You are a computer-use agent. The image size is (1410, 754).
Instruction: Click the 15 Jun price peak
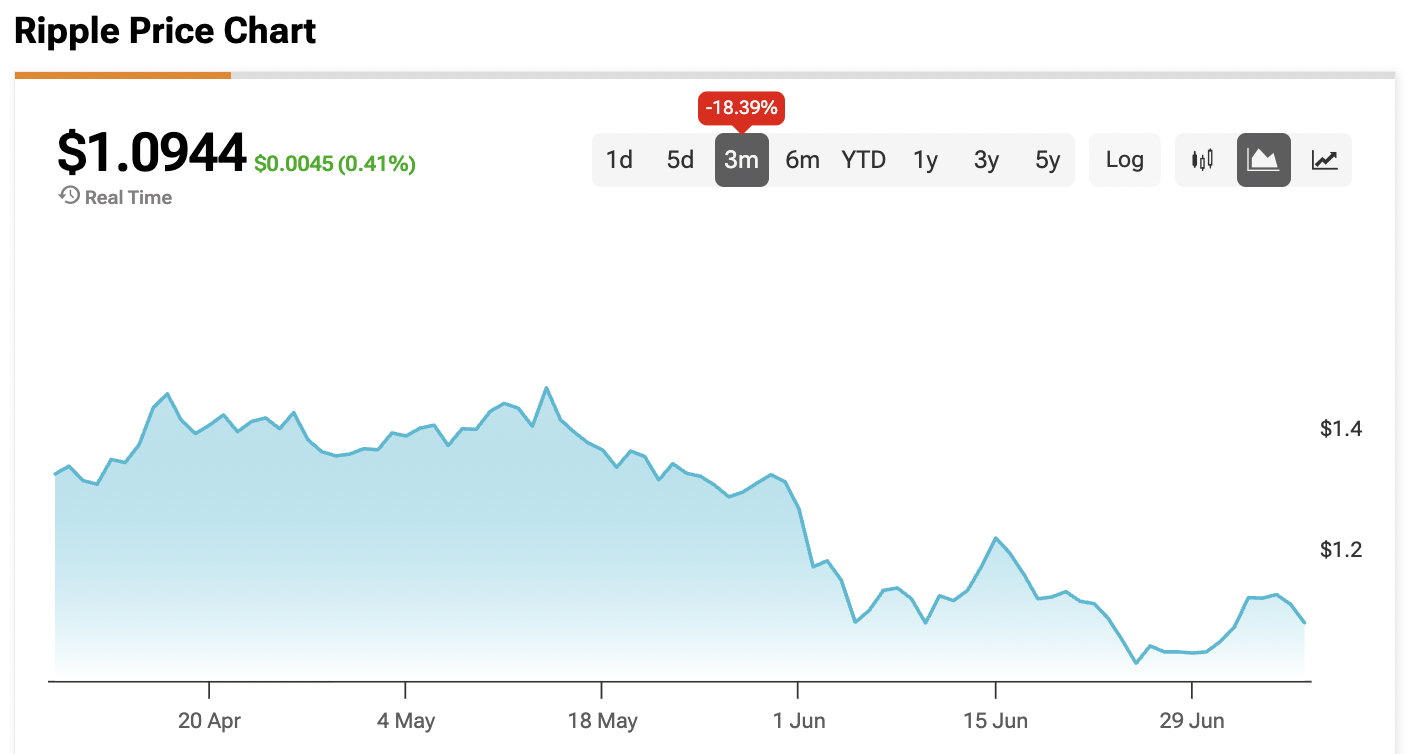tap(996, 538)
